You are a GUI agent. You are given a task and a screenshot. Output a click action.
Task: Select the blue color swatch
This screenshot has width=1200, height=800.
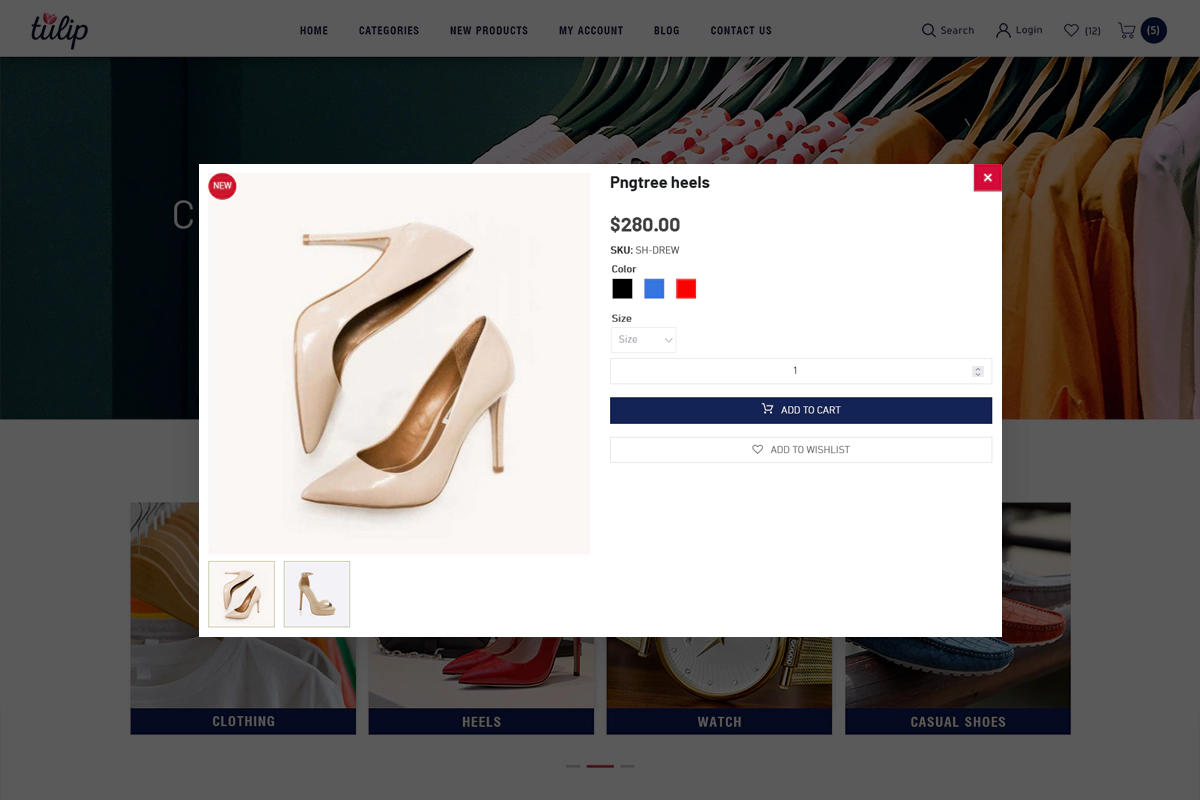[654, 289]
